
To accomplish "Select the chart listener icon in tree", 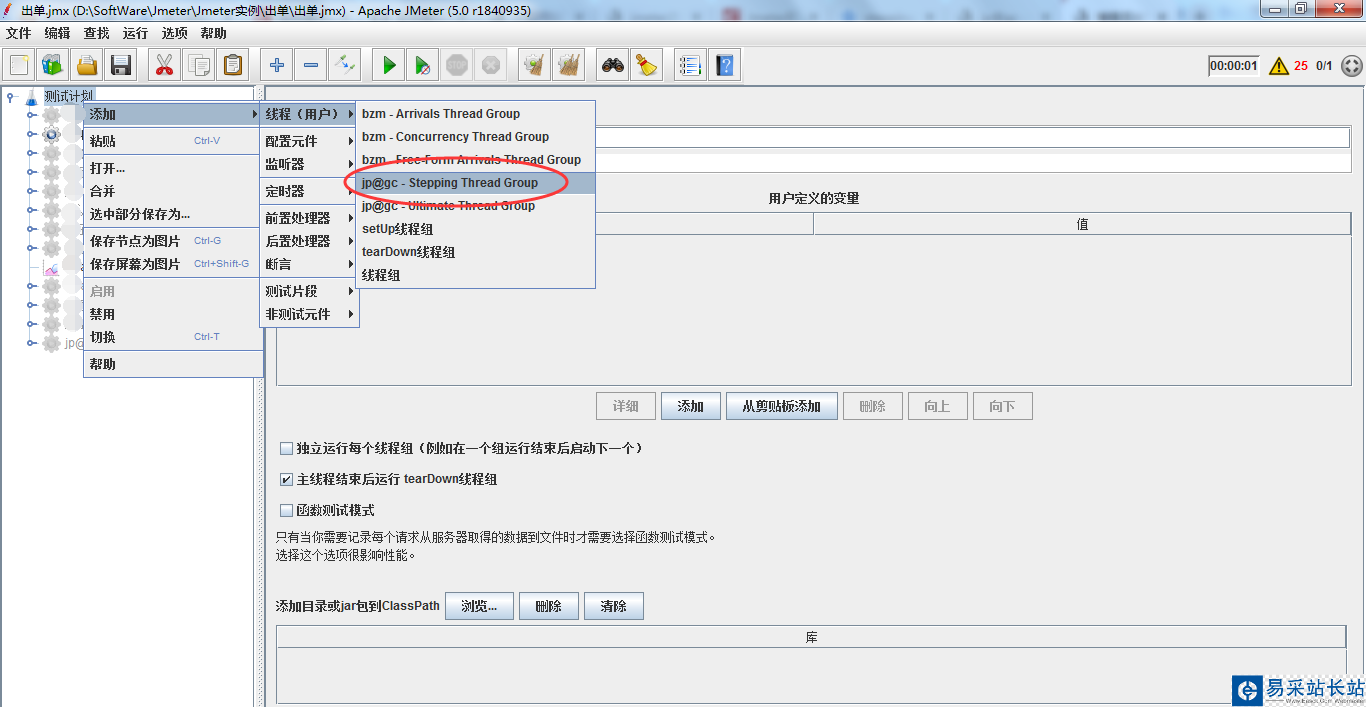I will point(51,268).
